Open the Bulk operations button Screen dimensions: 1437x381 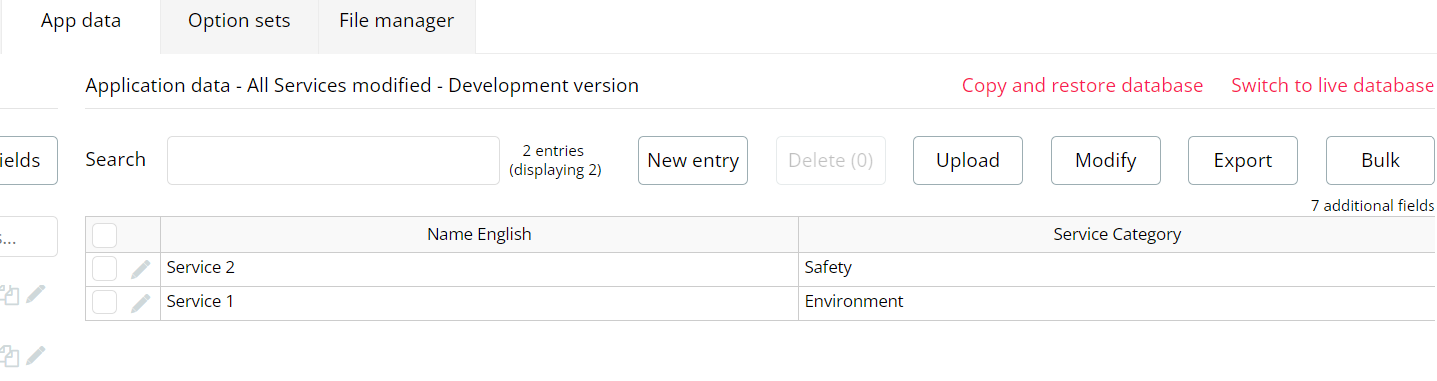[x=1381, y=160]
